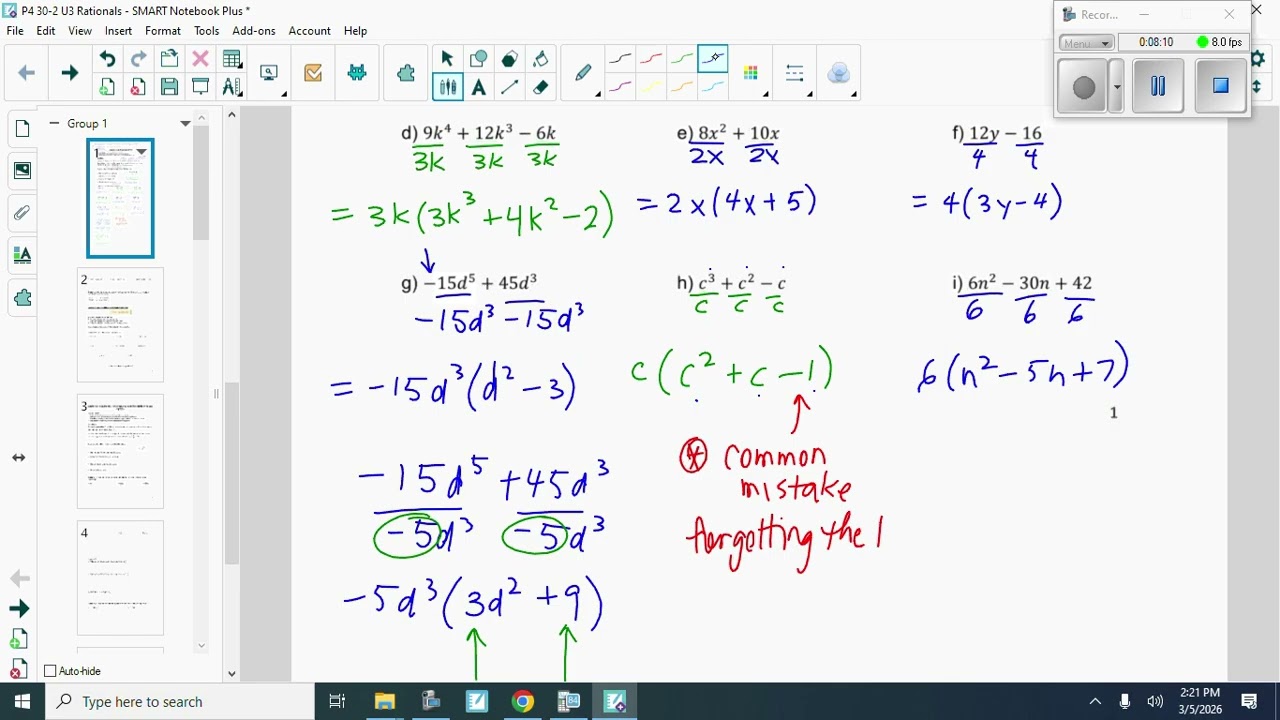
Task: Pause the screen recording
Action: [1158, 86]
